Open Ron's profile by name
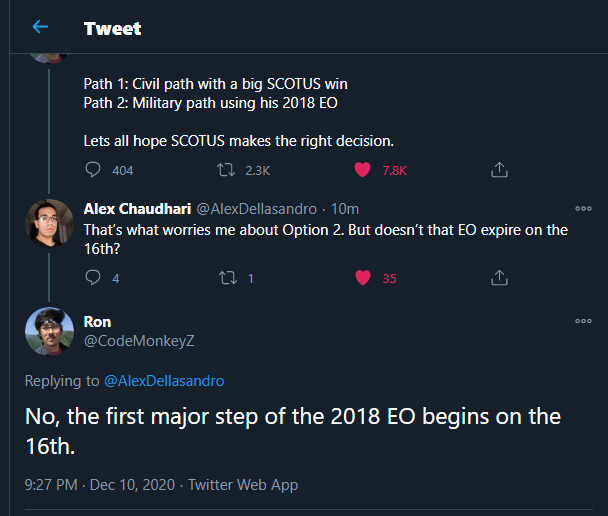The height and width of the screenshot is (516, 608). tap(97, 321)
